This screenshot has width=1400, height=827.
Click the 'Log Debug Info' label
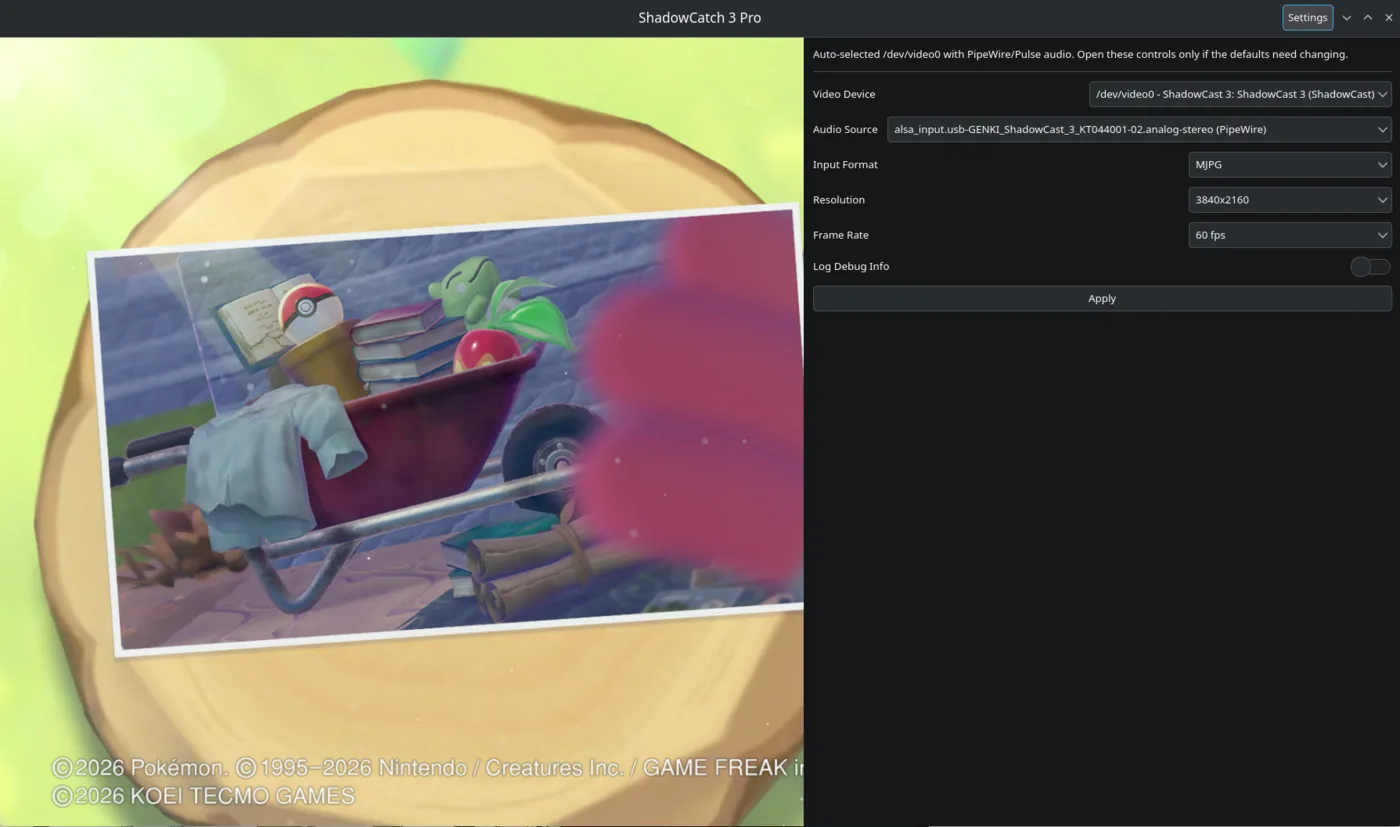click(851, 266)
